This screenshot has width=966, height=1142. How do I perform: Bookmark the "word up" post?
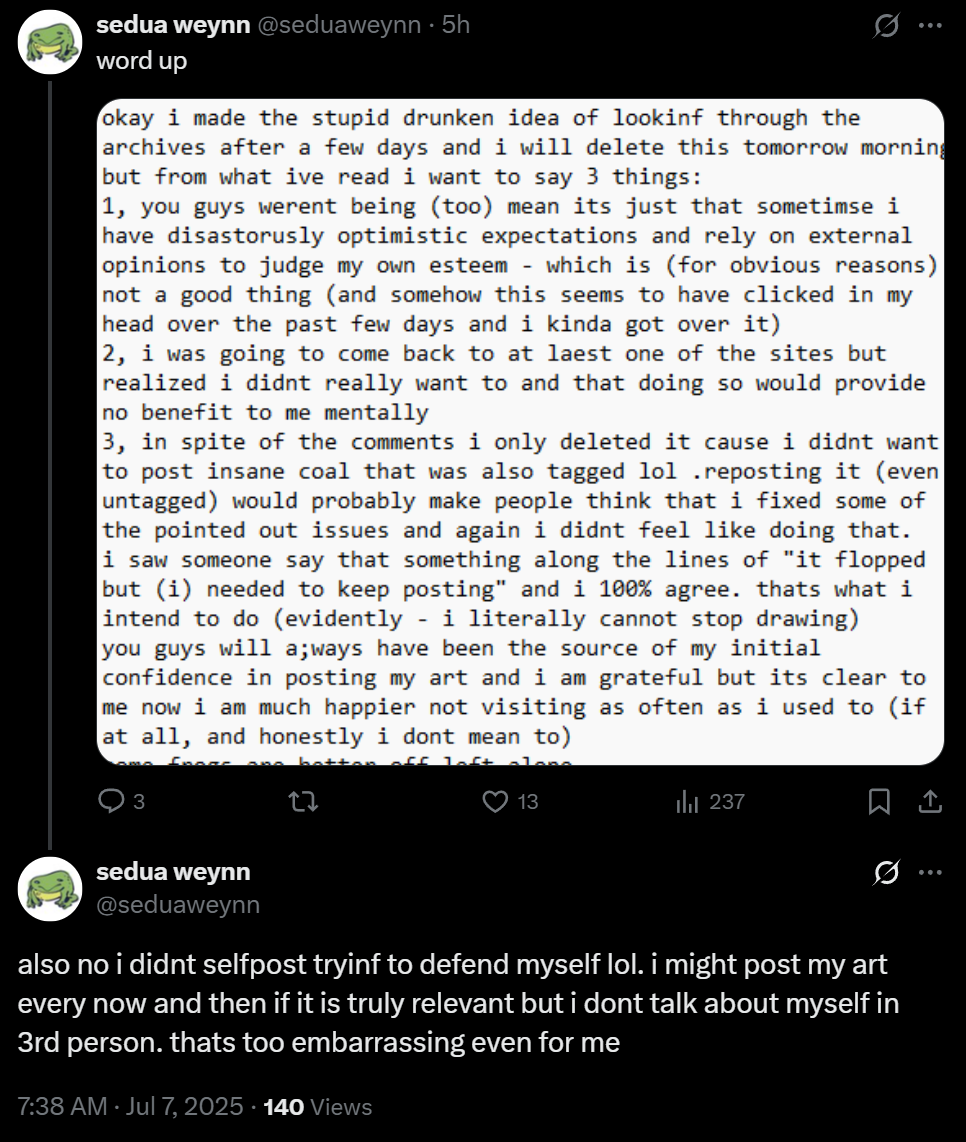pos(879,801)
